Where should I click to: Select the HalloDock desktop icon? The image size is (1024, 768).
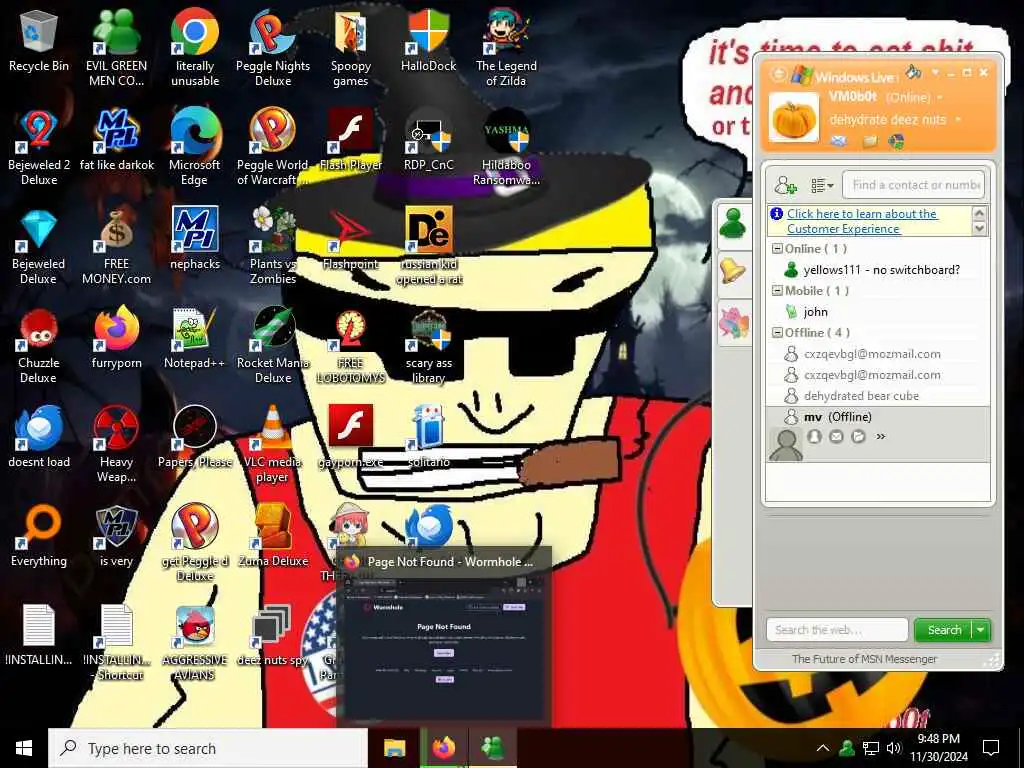428,40
